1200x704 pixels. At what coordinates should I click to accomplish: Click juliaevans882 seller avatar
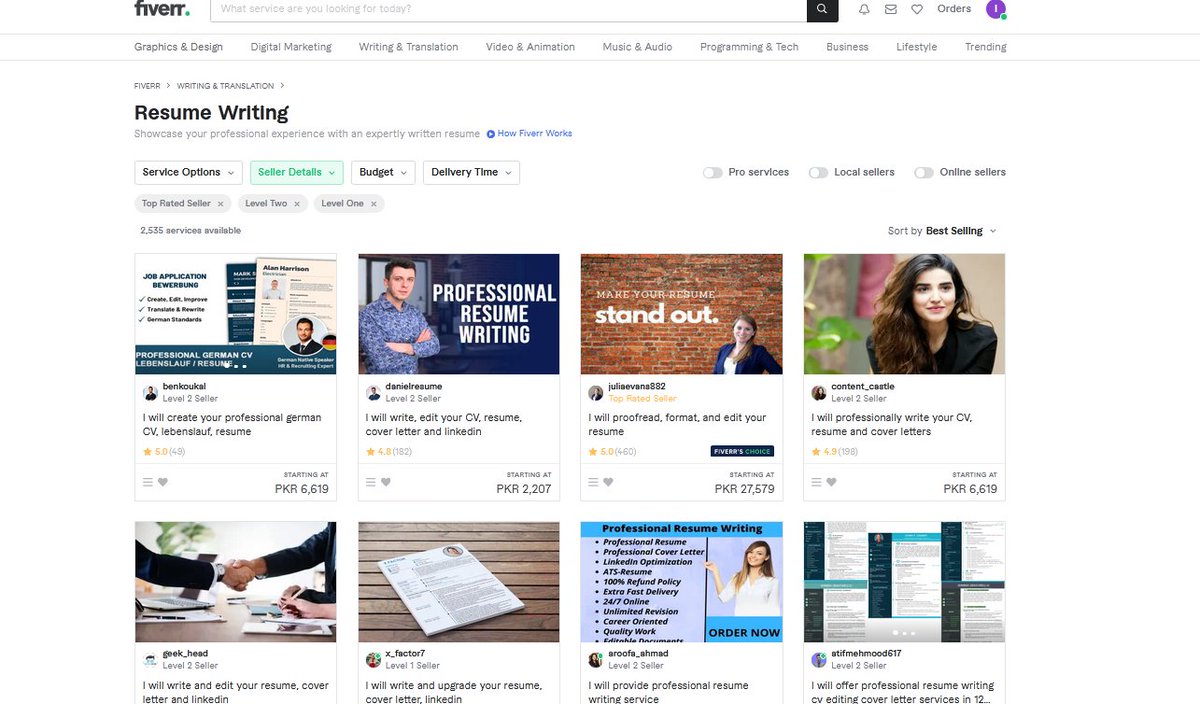(x=596, y=392)
